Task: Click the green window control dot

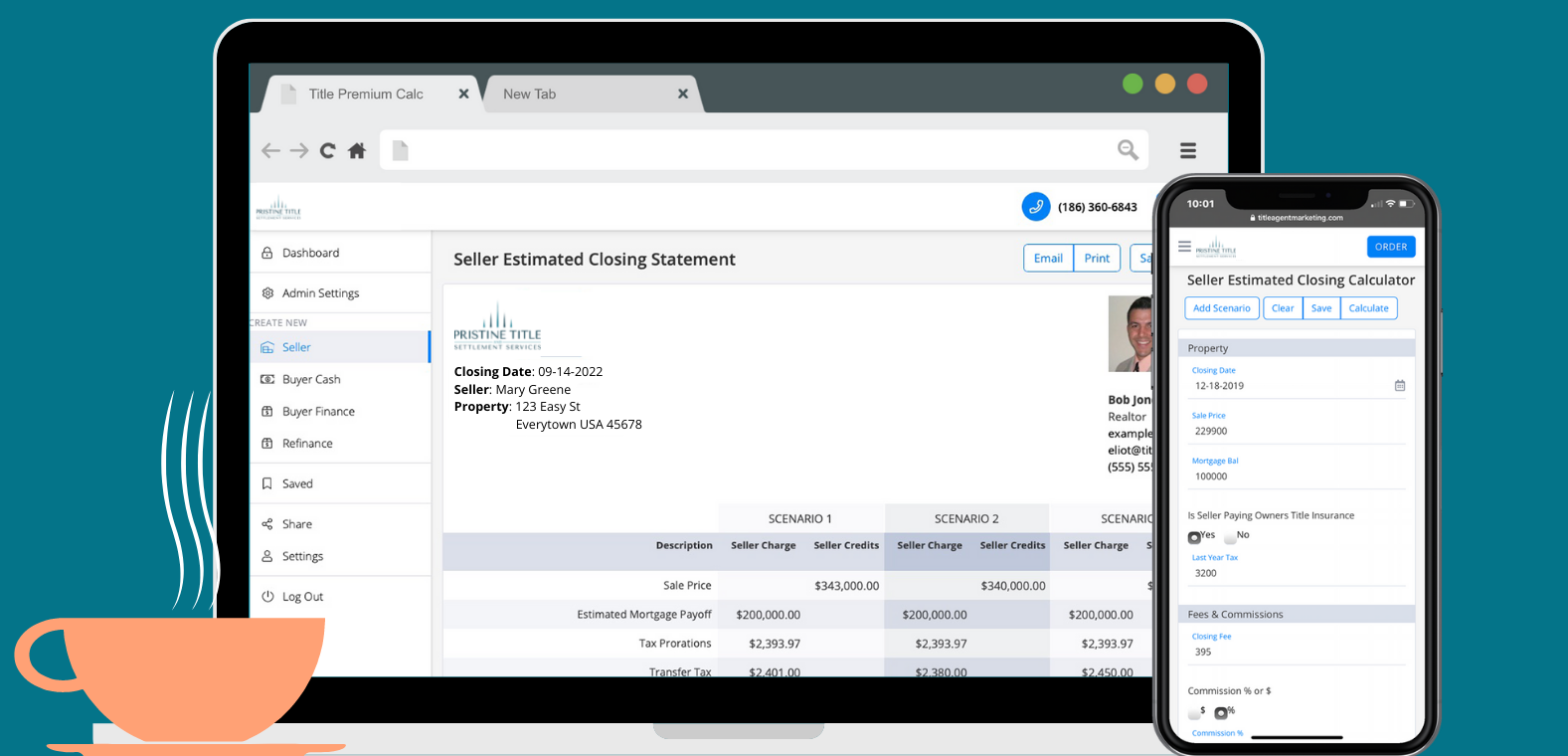Action: pos(1132,84)
